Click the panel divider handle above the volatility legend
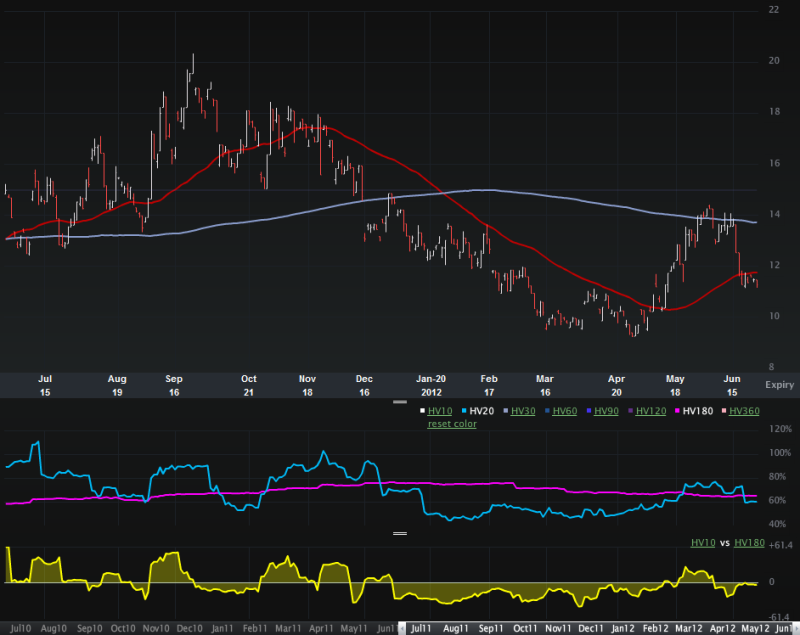 coord(400,402)
